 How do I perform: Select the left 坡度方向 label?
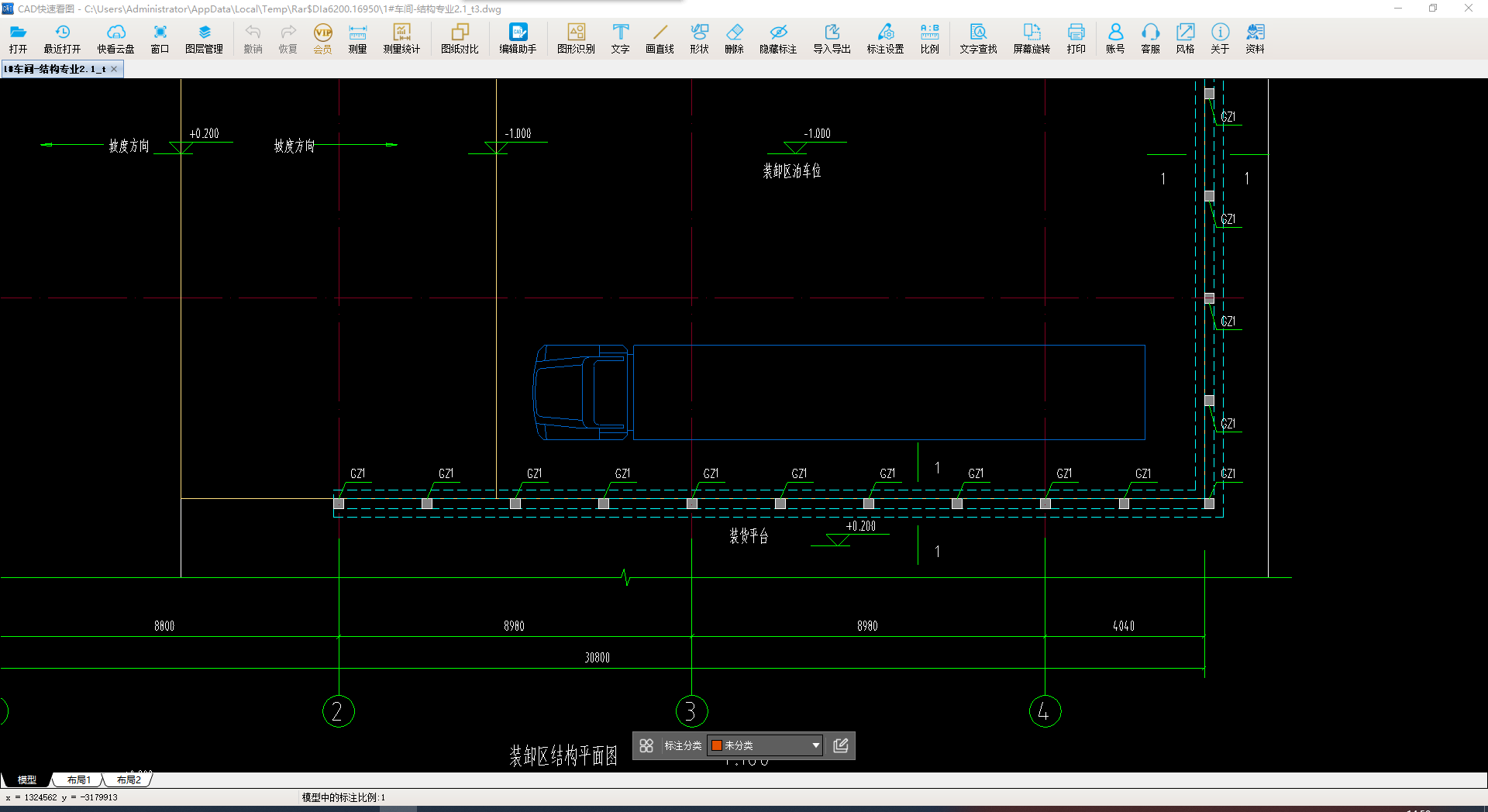[x=129, y=146]
